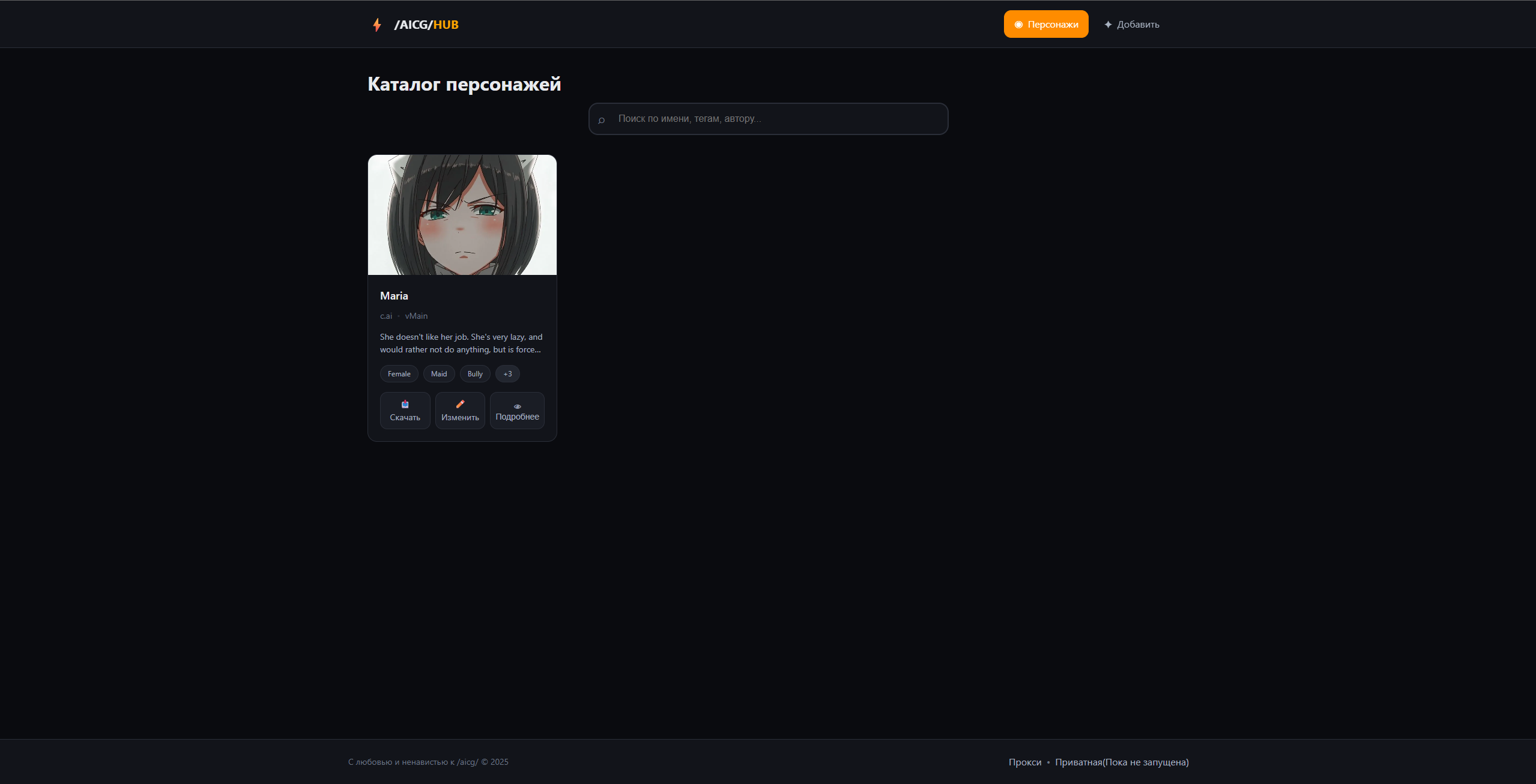The image size is (1536, 784).
Task: Filter by the Maid tag
Action: click(x=438, y=374)
